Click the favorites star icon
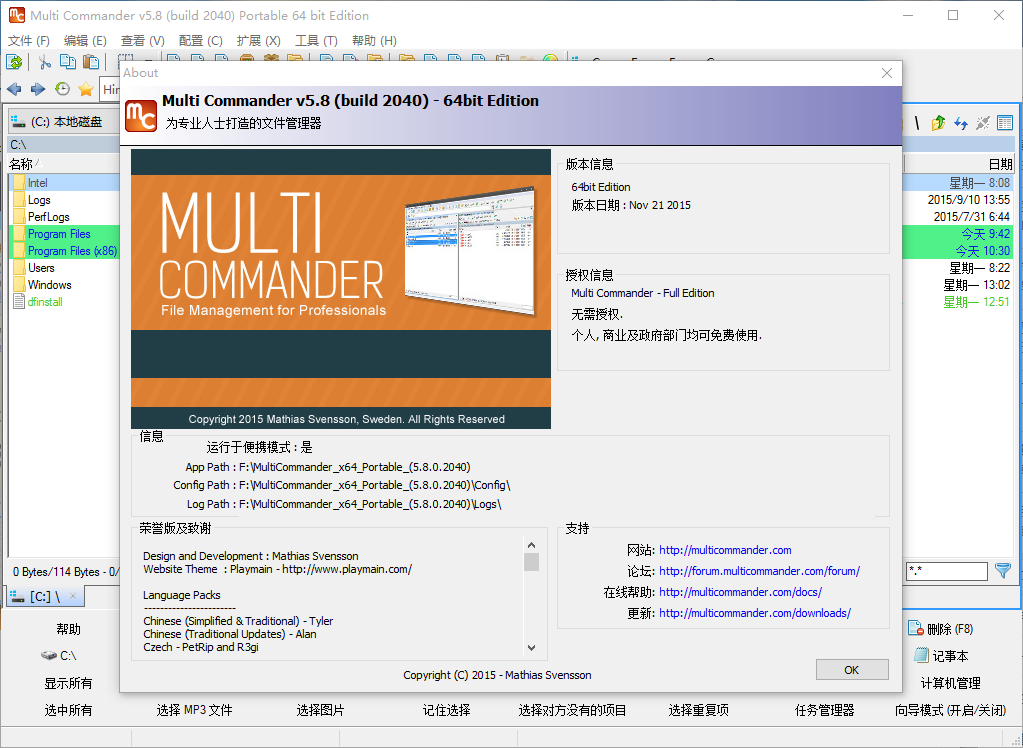This screenshot has height=748, width=1023. click(86, 89)
